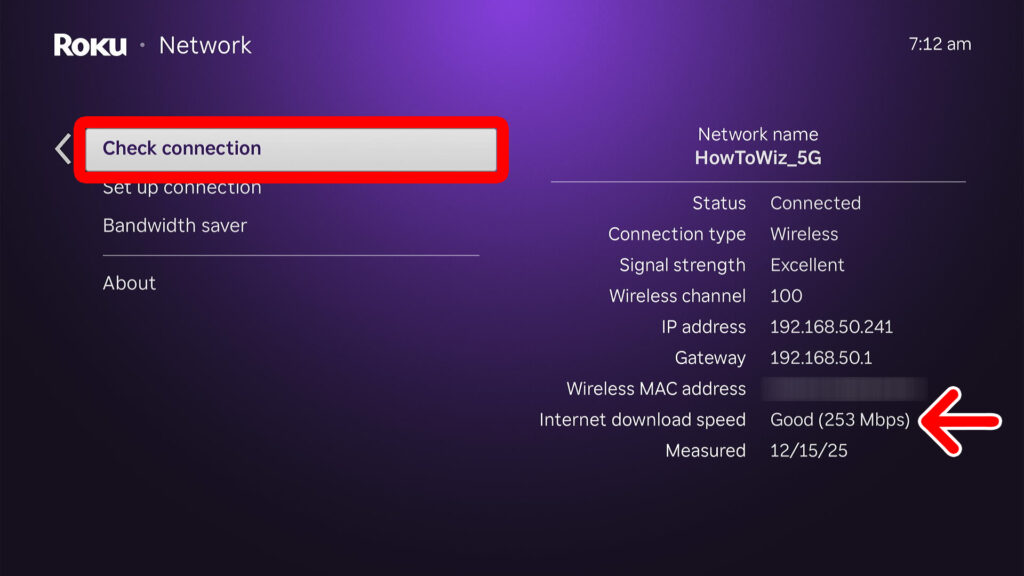Click the Roku logo
The height and width of the screenshot is (576, 1024).
click(88, 45)
